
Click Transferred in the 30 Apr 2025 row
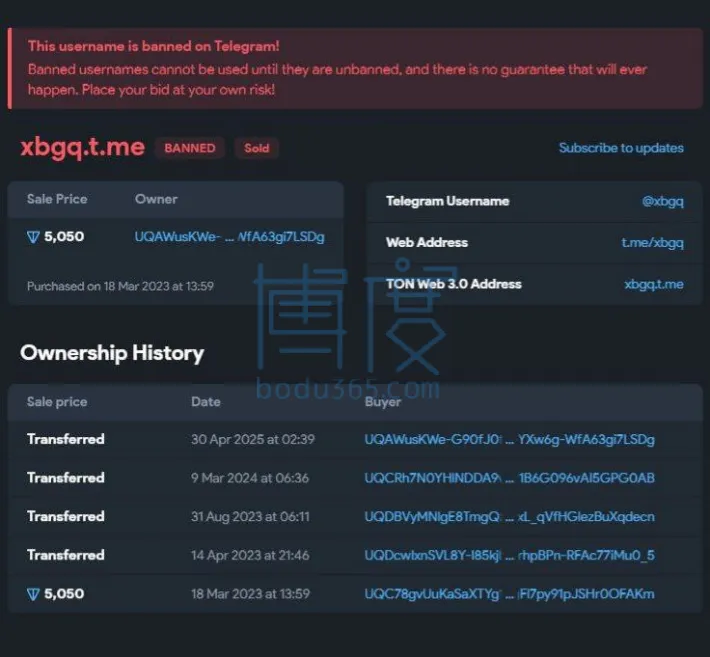click(66, 439)
